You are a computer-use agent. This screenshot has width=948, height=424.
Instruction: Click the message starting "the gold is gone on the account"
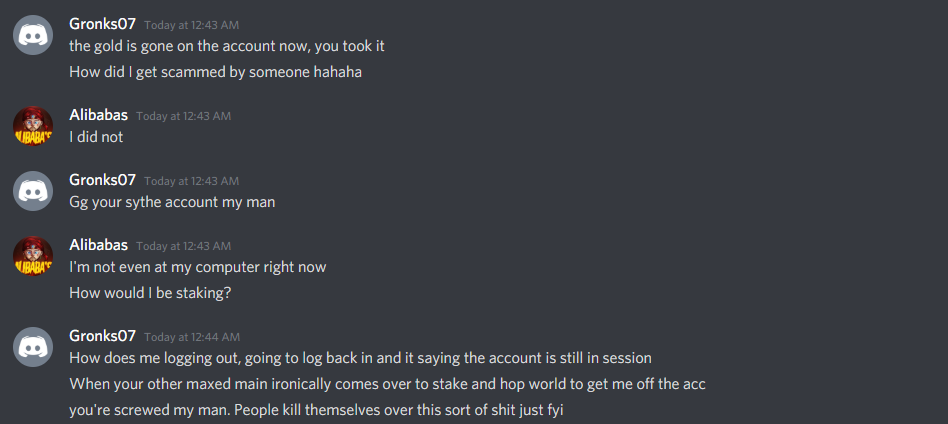coord(227,46)
